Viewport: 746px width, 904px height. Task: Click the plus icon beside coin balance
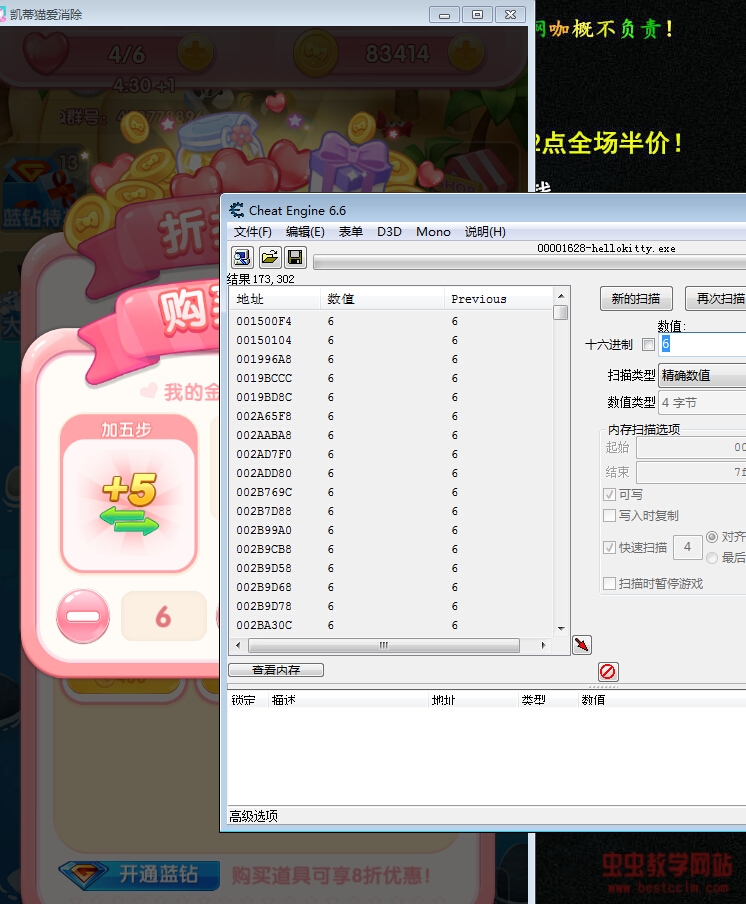[x=465, y=54]
